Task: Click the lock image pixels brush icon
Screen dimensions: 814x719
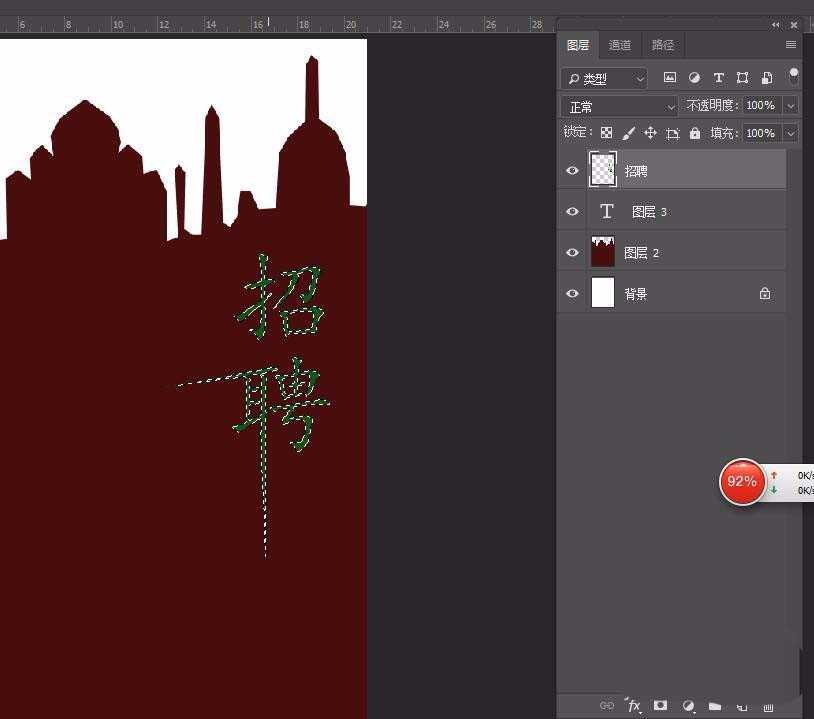Action: 629,133
